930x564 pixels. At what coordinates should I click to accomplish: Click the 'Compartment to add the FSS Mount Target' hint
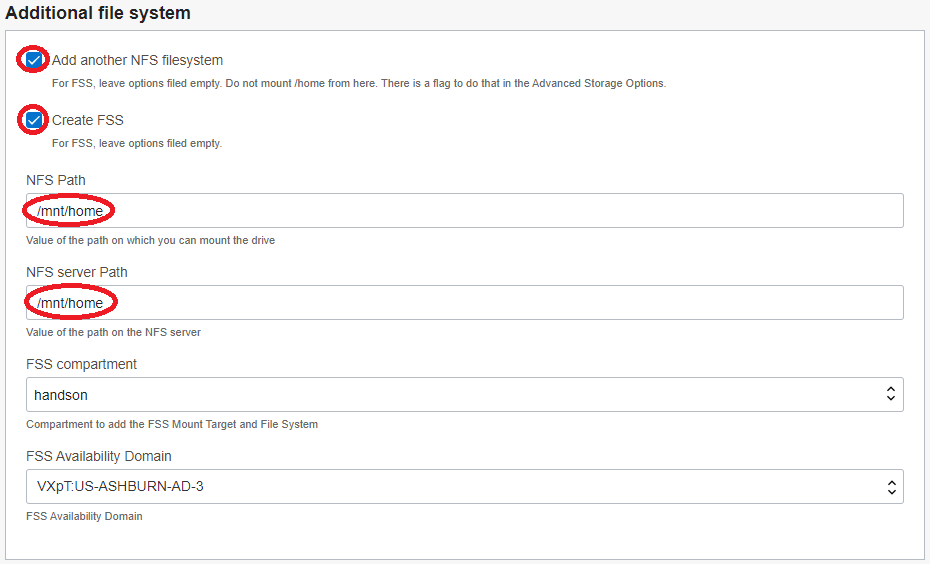tap(172, 424)
